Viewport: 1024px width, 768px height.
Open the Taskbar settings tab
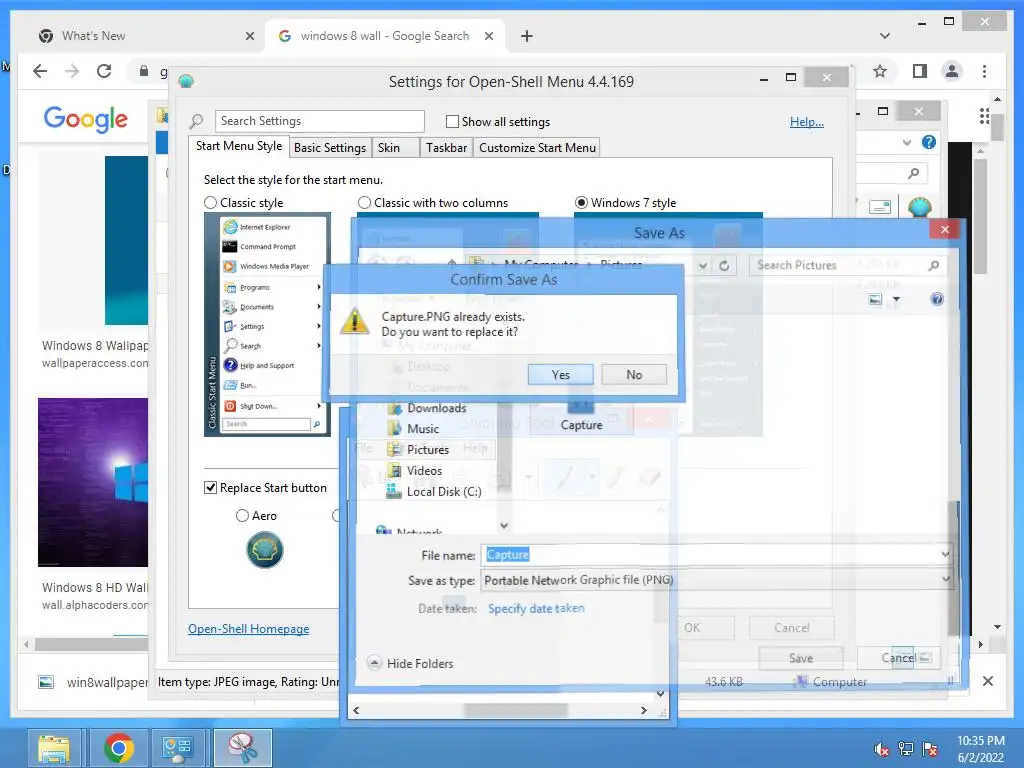[446, 148]
